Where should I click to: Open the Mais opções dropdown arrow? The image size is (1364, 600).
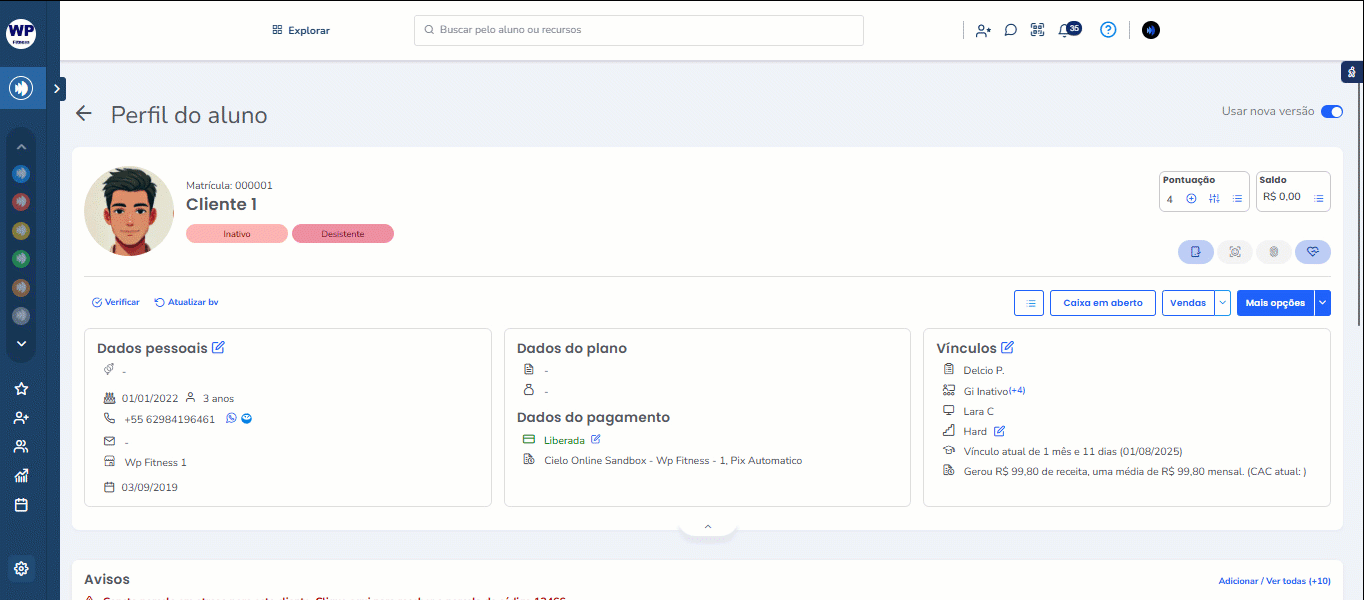[x=1323, y=303]
